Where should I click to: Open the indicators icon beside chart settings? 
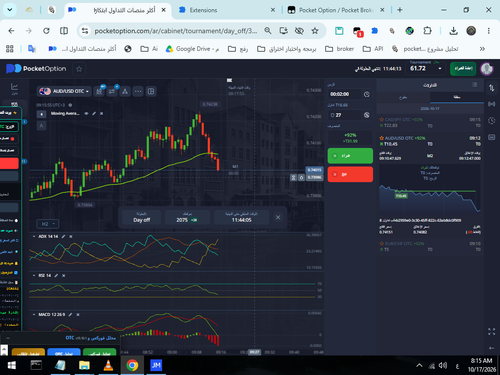(112, 91)
